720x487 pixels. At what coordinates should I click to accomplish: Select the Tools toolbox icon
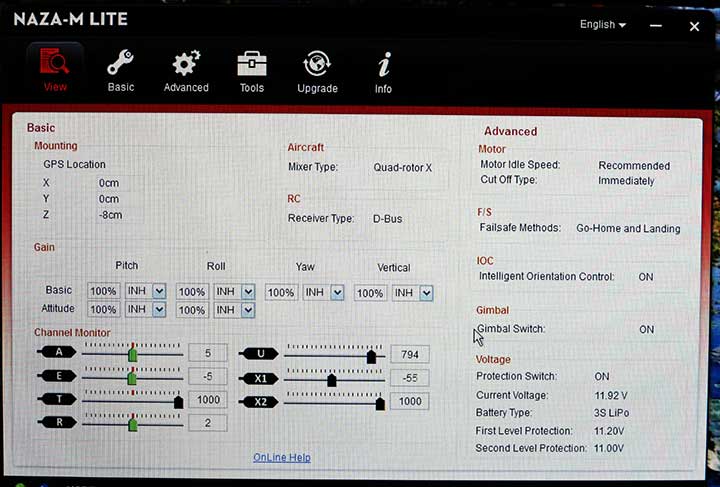252,64
